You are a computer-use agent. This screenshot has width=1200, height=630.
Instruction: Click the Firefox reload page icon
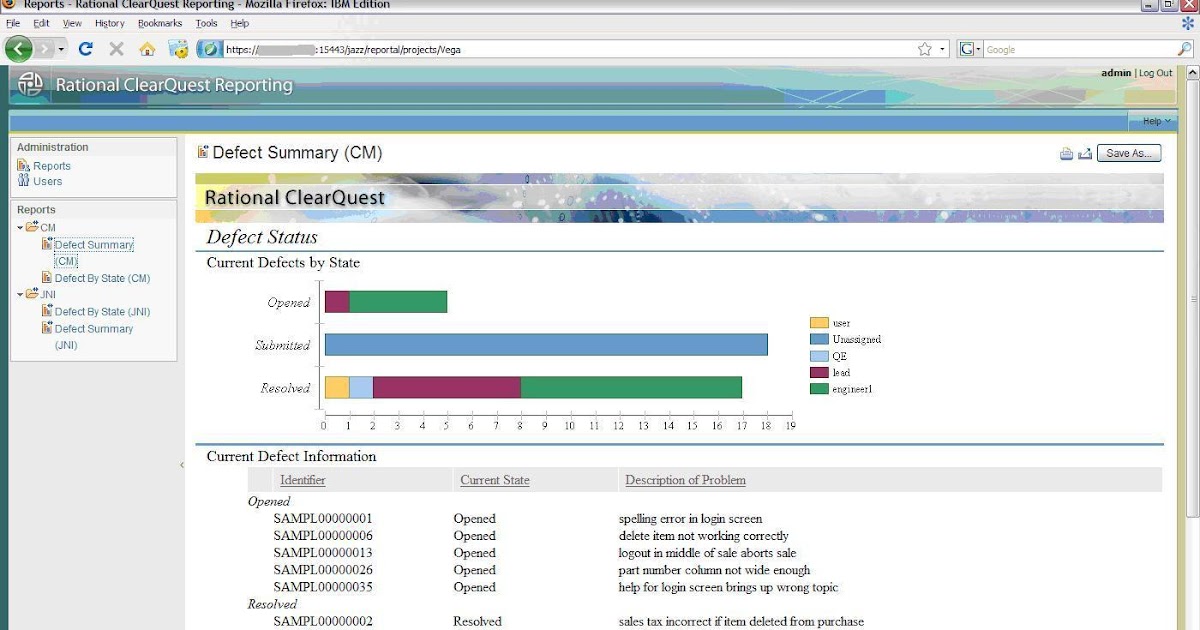85,48
